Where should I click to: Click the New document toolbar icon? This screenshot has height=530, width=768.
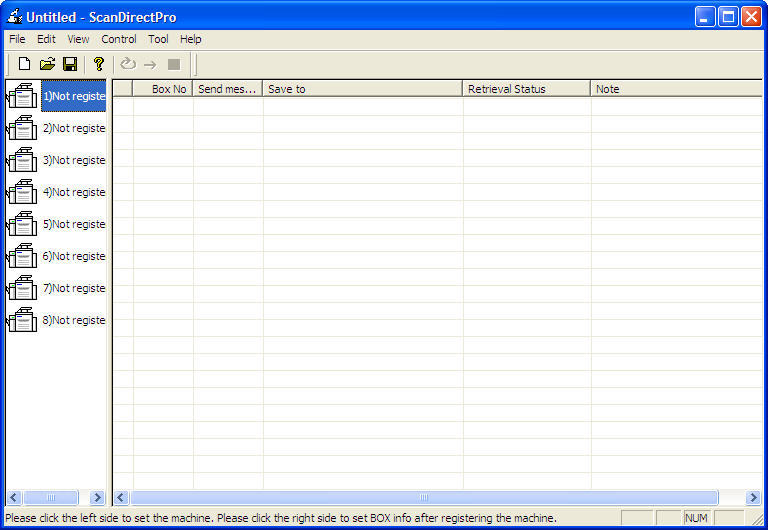(25, 64)
